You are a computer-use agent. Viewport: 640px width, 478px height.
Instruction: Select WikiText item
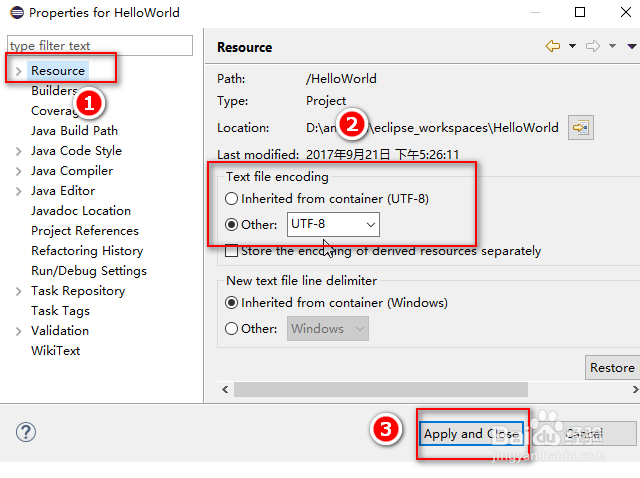(x=56, y=351)
